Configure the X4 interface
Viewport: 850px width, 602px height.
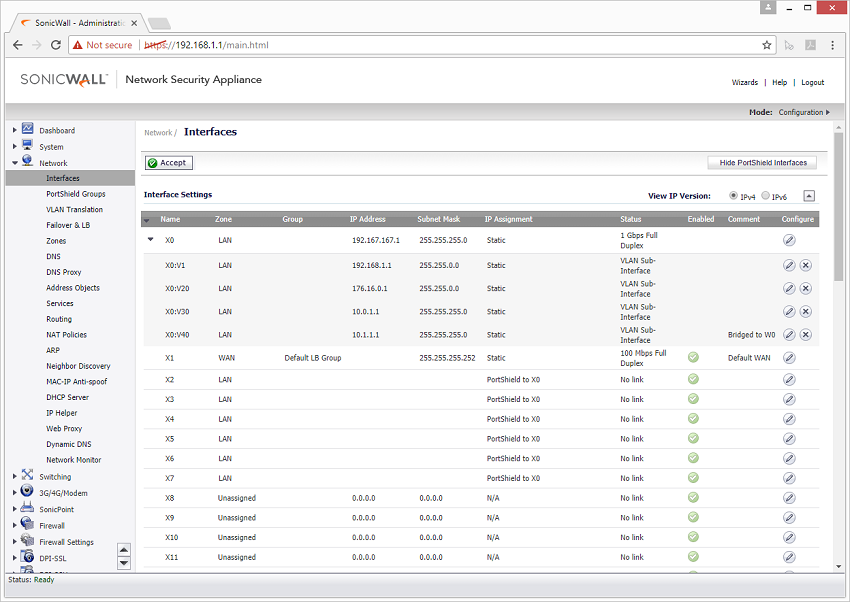pyautogui.click(x=789, y=419)
